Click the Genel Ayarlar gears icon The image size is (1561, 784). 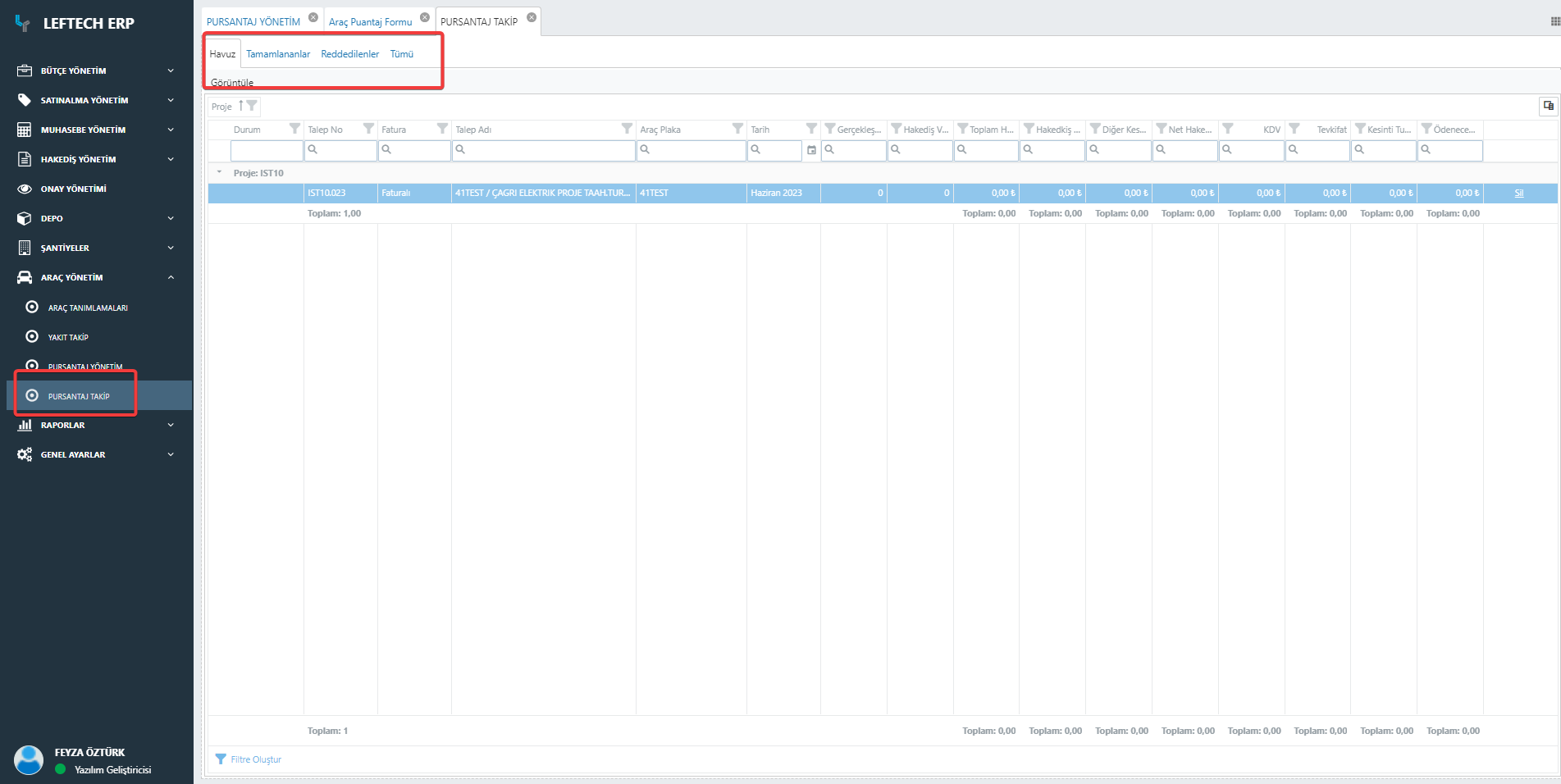tap(25, 454)
